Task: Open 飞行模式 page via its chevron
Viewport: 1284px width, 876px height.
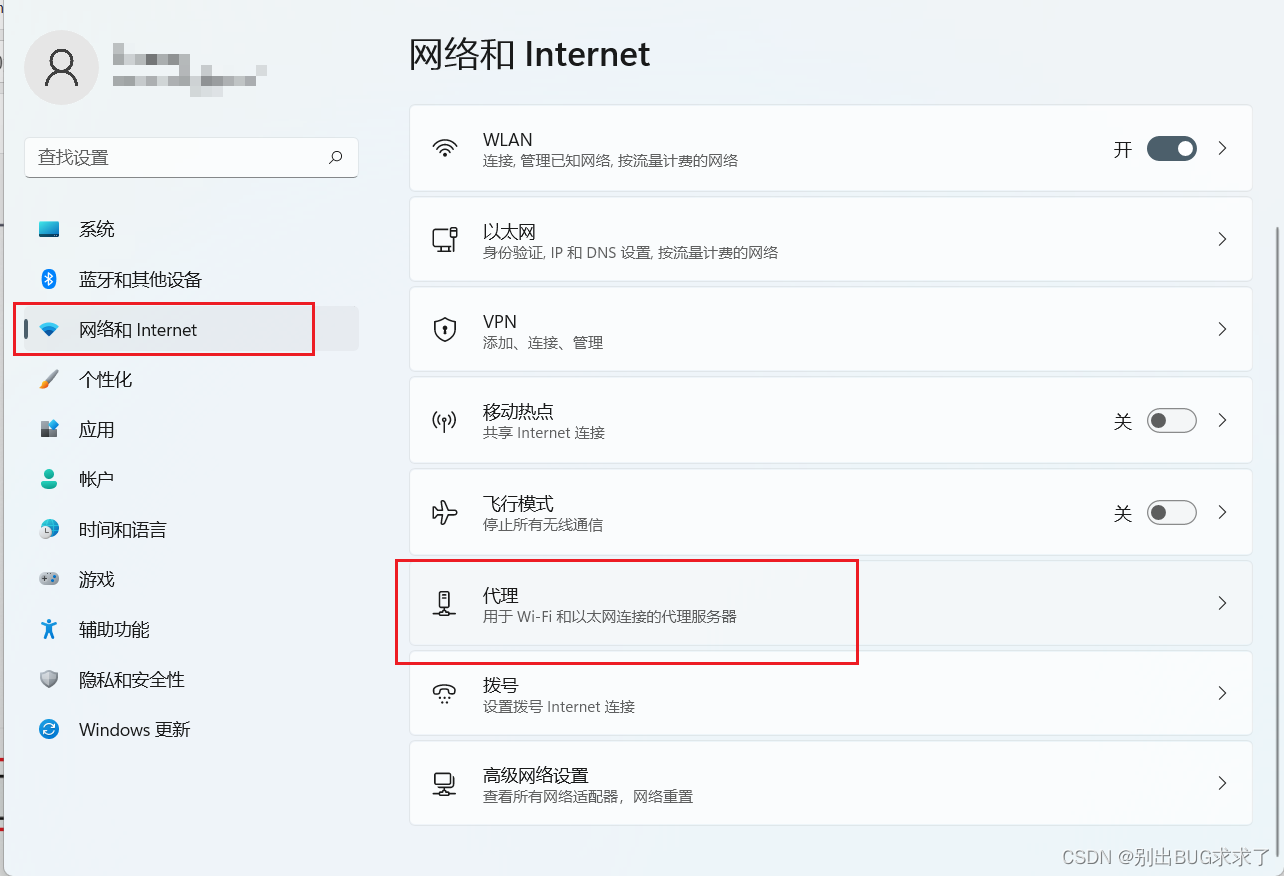Action: pyautogui.click(x=1222, y=512)
